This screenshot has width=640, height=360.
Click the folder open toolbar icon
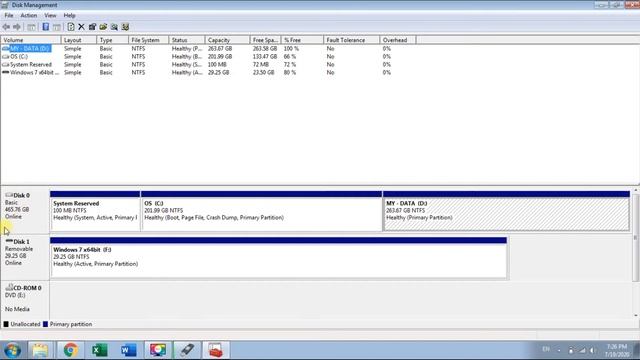tap(103, 27)
